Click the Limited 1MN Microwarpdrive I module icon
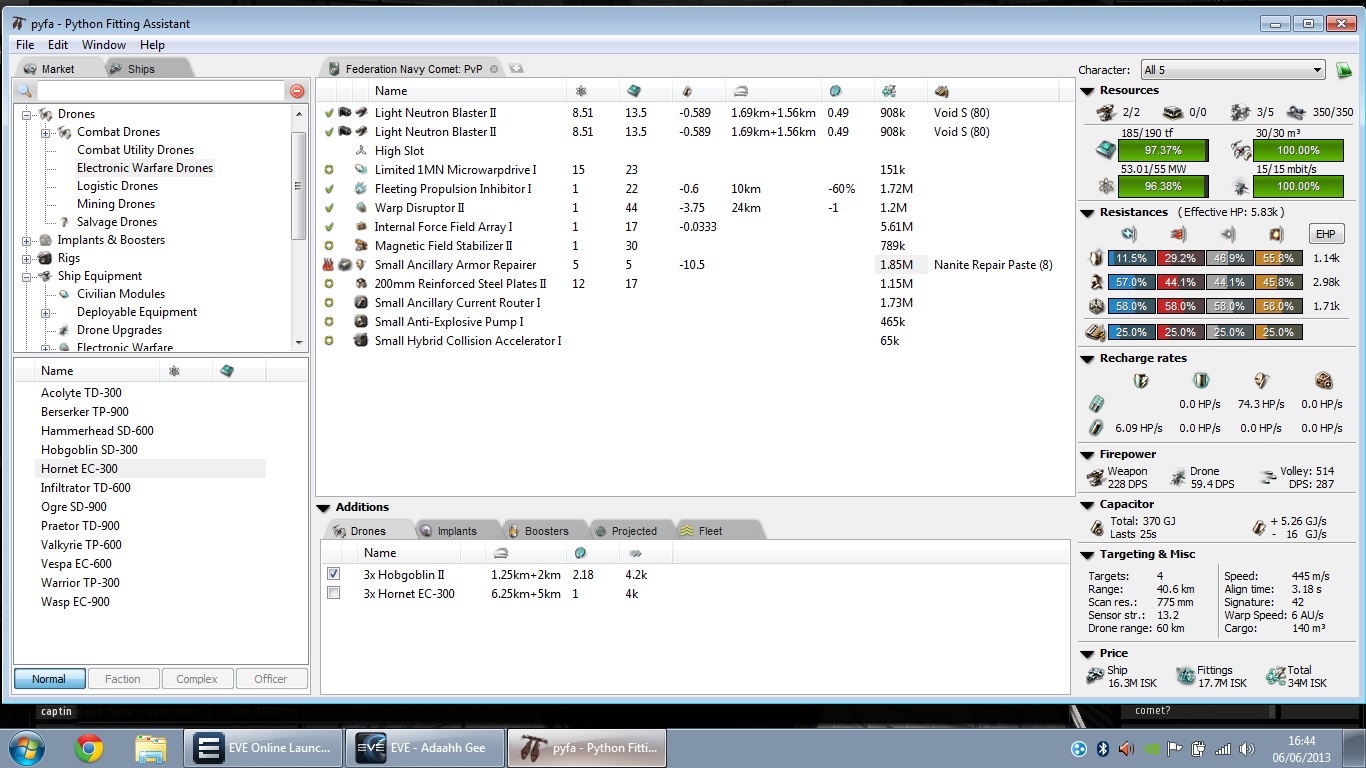 361,170
